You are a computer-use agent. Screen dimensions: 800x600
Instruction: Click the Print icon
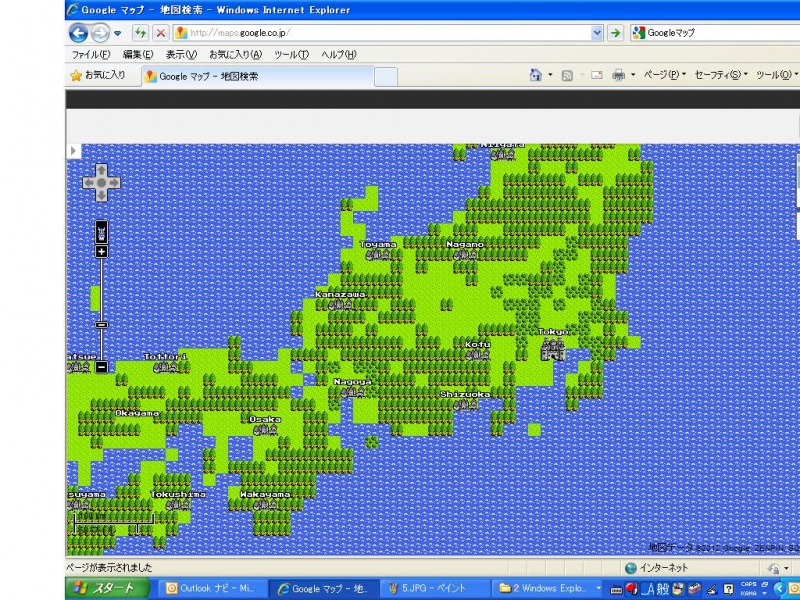coord(618,76)
